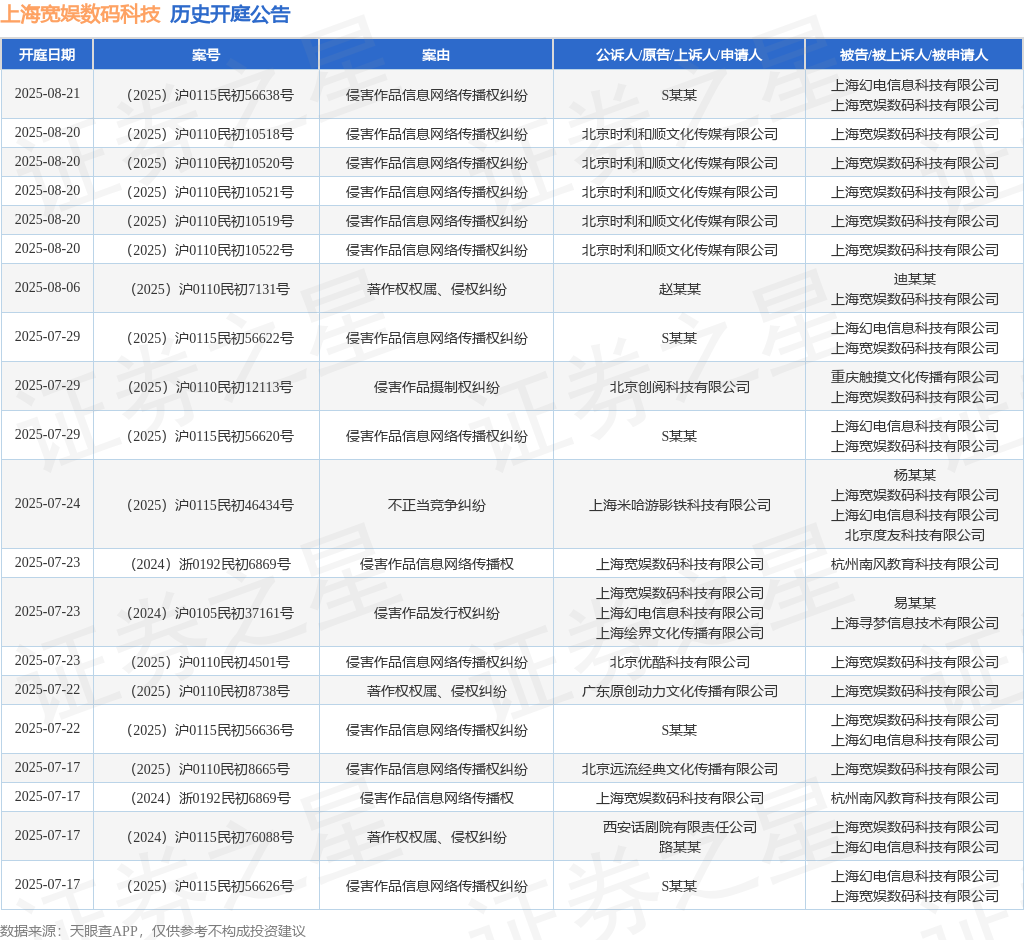Click the 被告/被上诉人/被申请人 column header
Viewport: 1024px width, 940px height.
coord(914,55)
